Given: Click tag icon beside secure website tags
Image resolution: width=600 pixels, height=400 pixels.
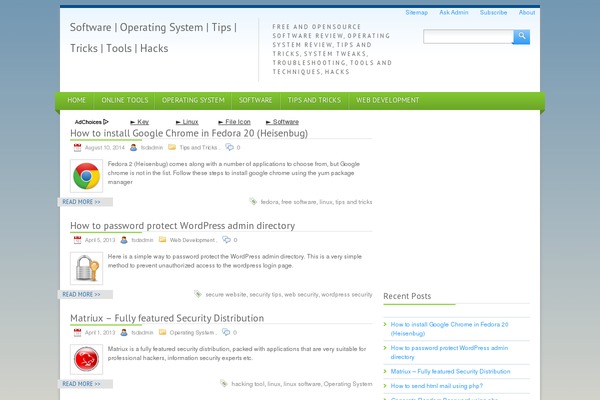Looking at the screenshot, I should 198,294.
